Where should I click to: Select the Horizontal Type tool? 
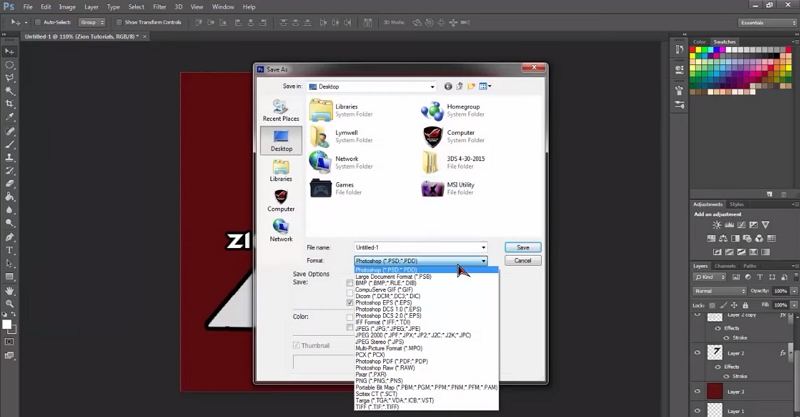click(9, 250)
